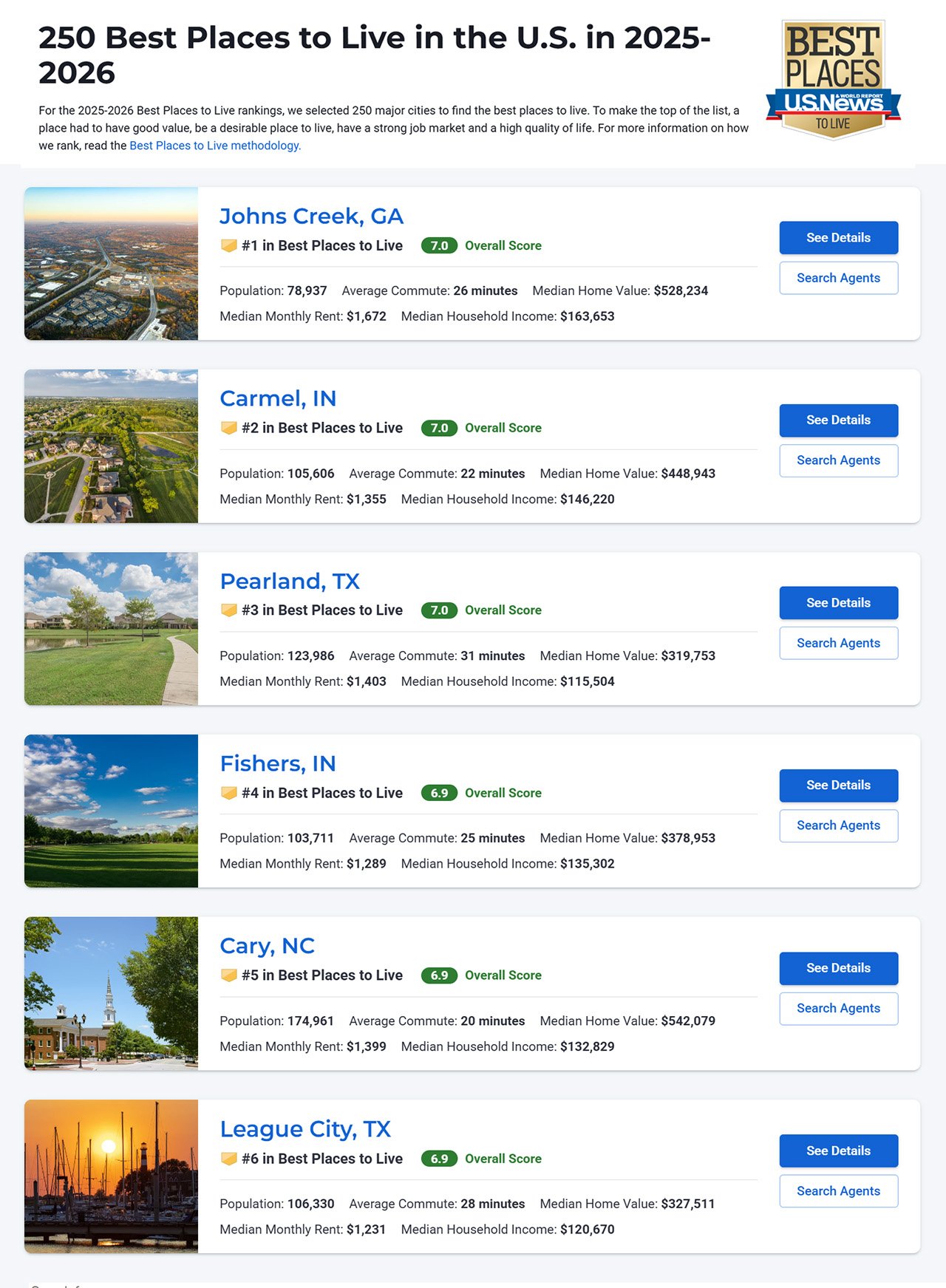This screenshot has width=946, height=1288.
Task: Open the League City sunset harbor thumbnail
Action: coord(111,1176)
